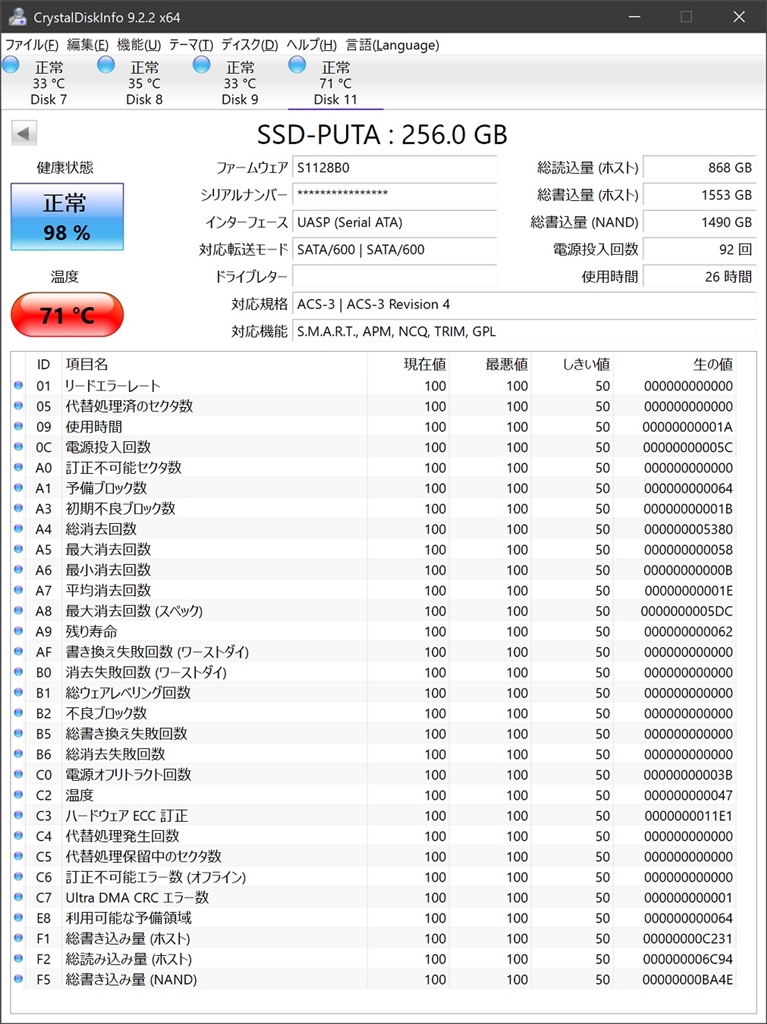Select the B0 消去失敗回数 (ワーストダイ) row
The image size is (767, 1024).
pos(374,673)
